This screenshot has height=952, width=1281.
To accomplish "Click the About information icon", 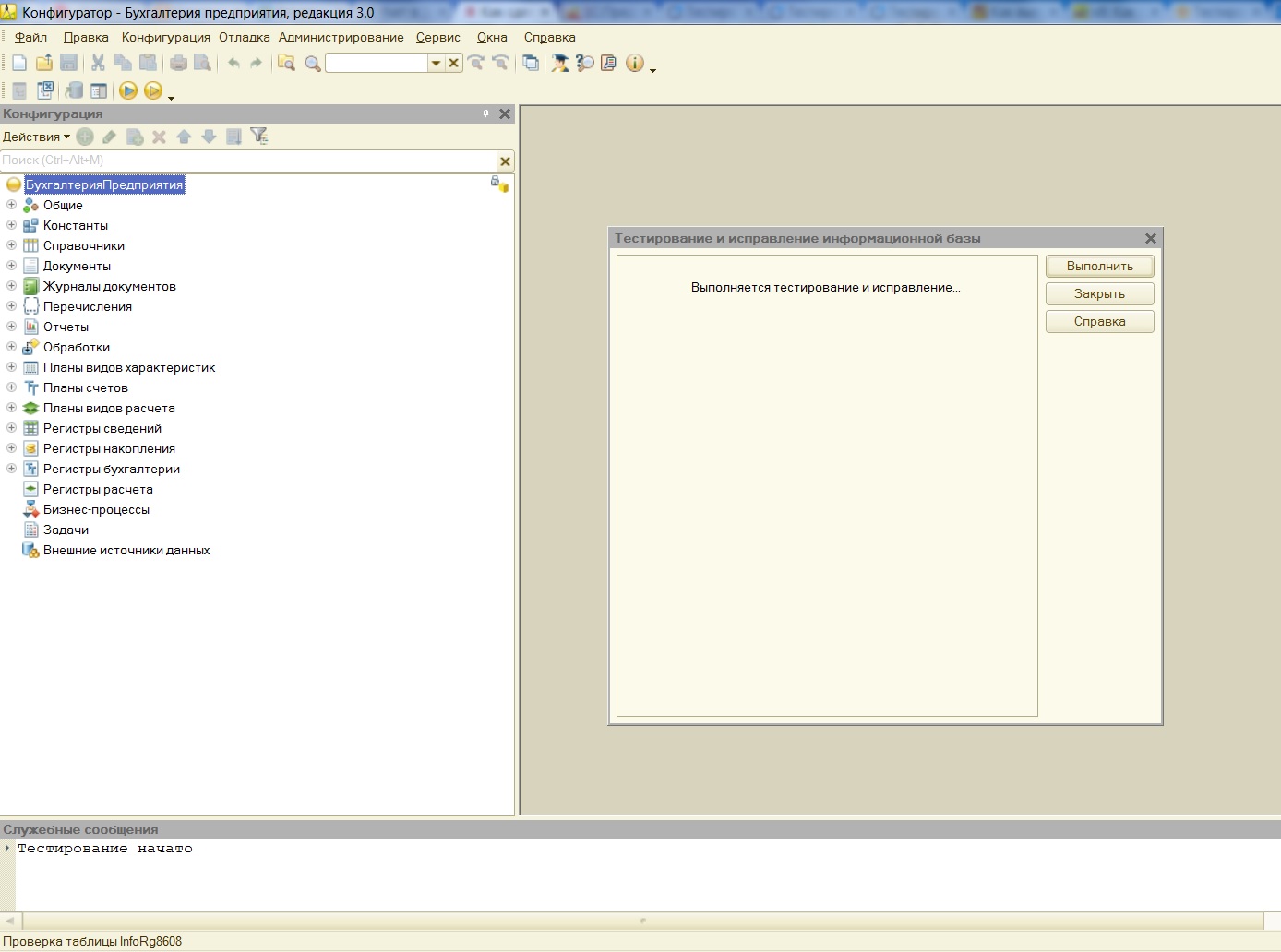I will tap(634, 63).
